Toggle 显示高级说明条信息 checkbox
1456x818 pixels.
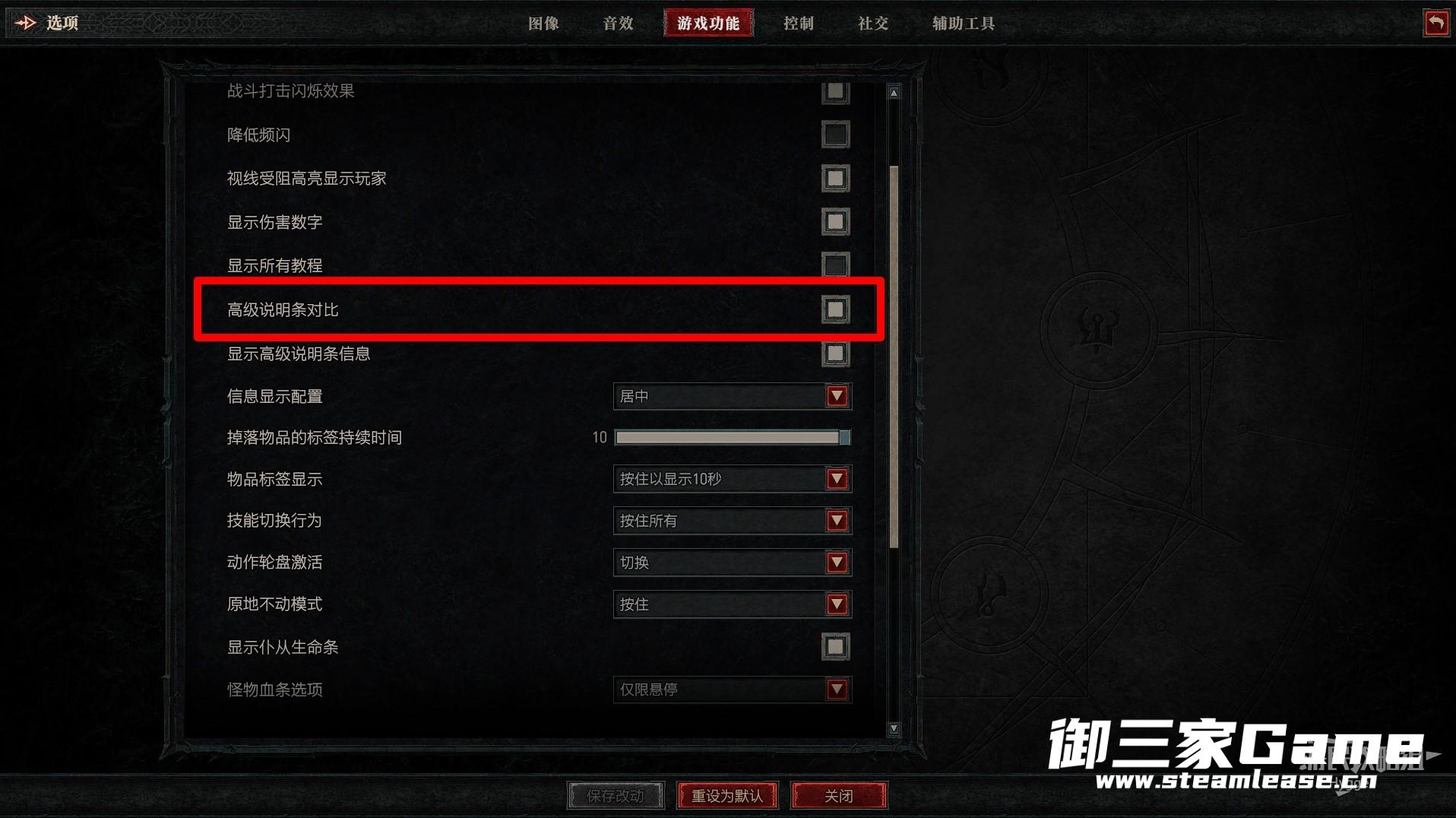tap(835, 354)
